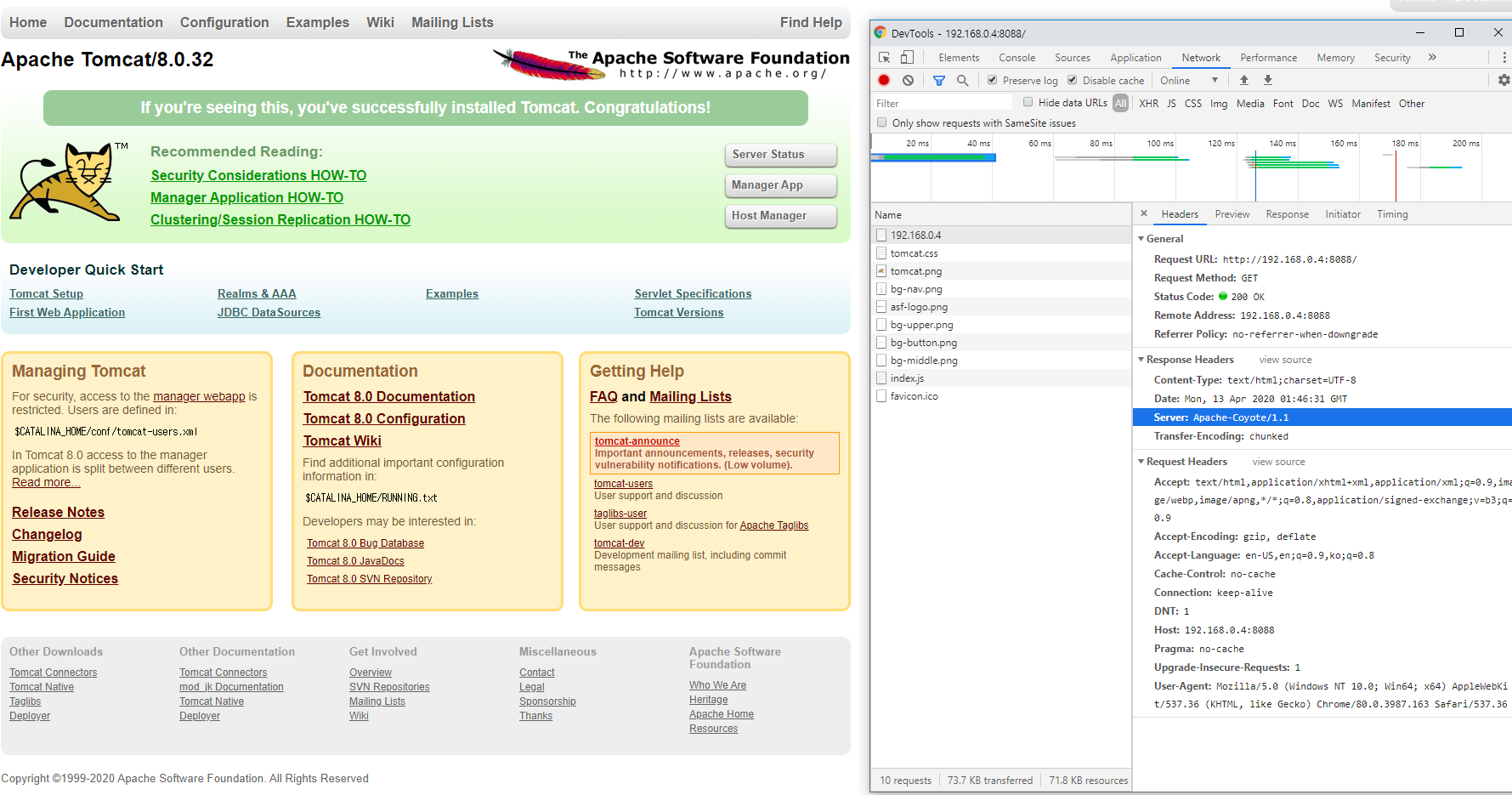Click the Tomcat cat logo image
The width and height of the screenshot is (1512, 795).
coord(68,182)
